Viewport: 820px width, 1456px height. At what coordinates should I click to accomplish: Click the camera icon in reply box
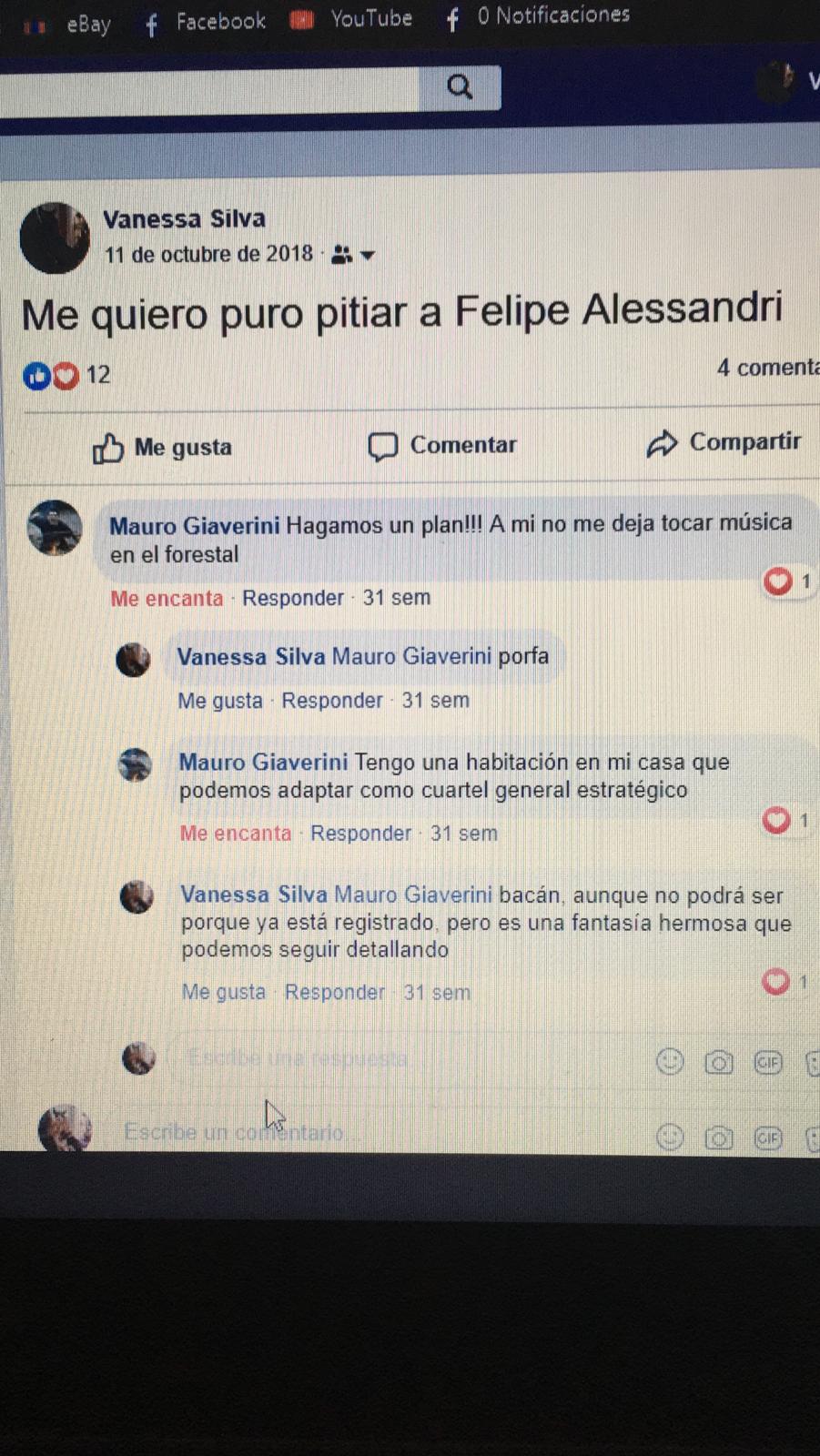point(719,1062)
